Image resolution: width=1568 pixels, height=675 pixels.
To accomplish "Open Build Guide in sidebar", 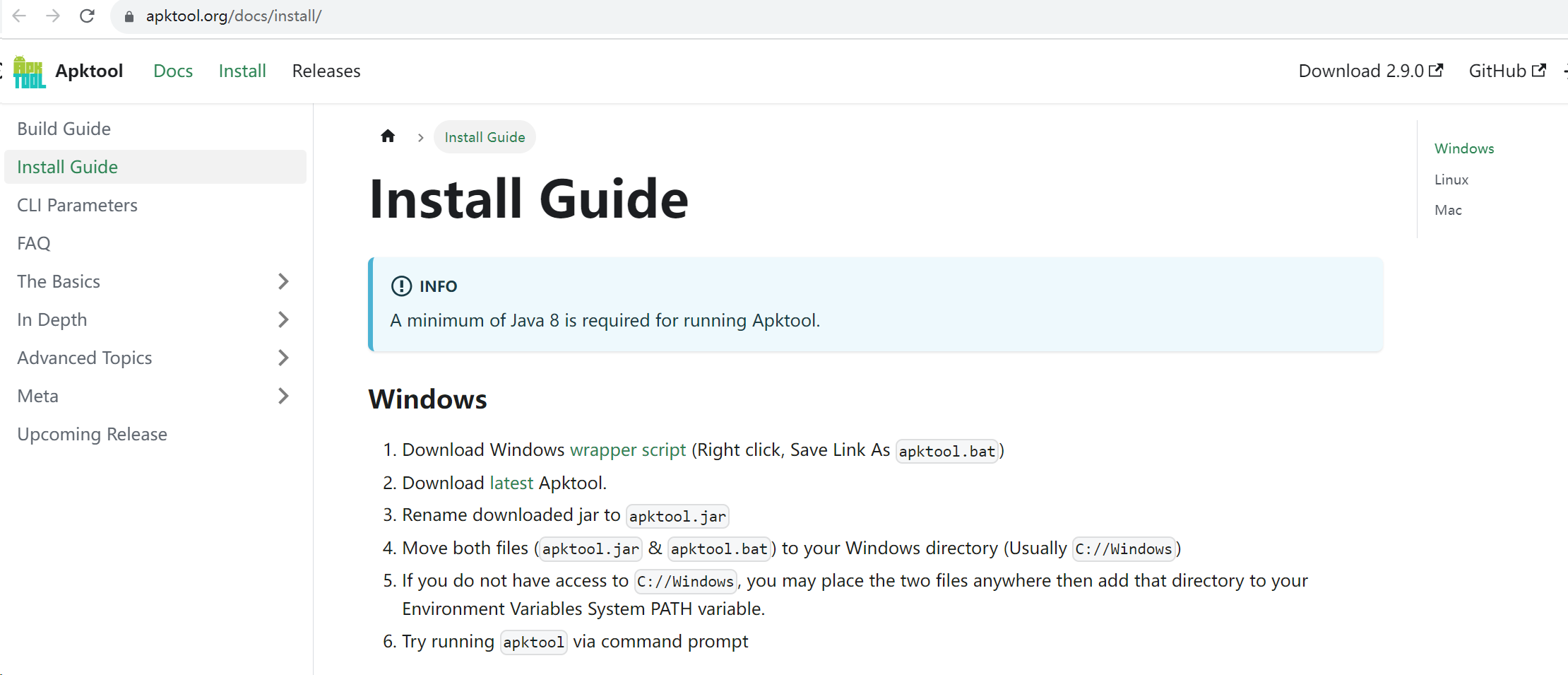I will point(155,129).
